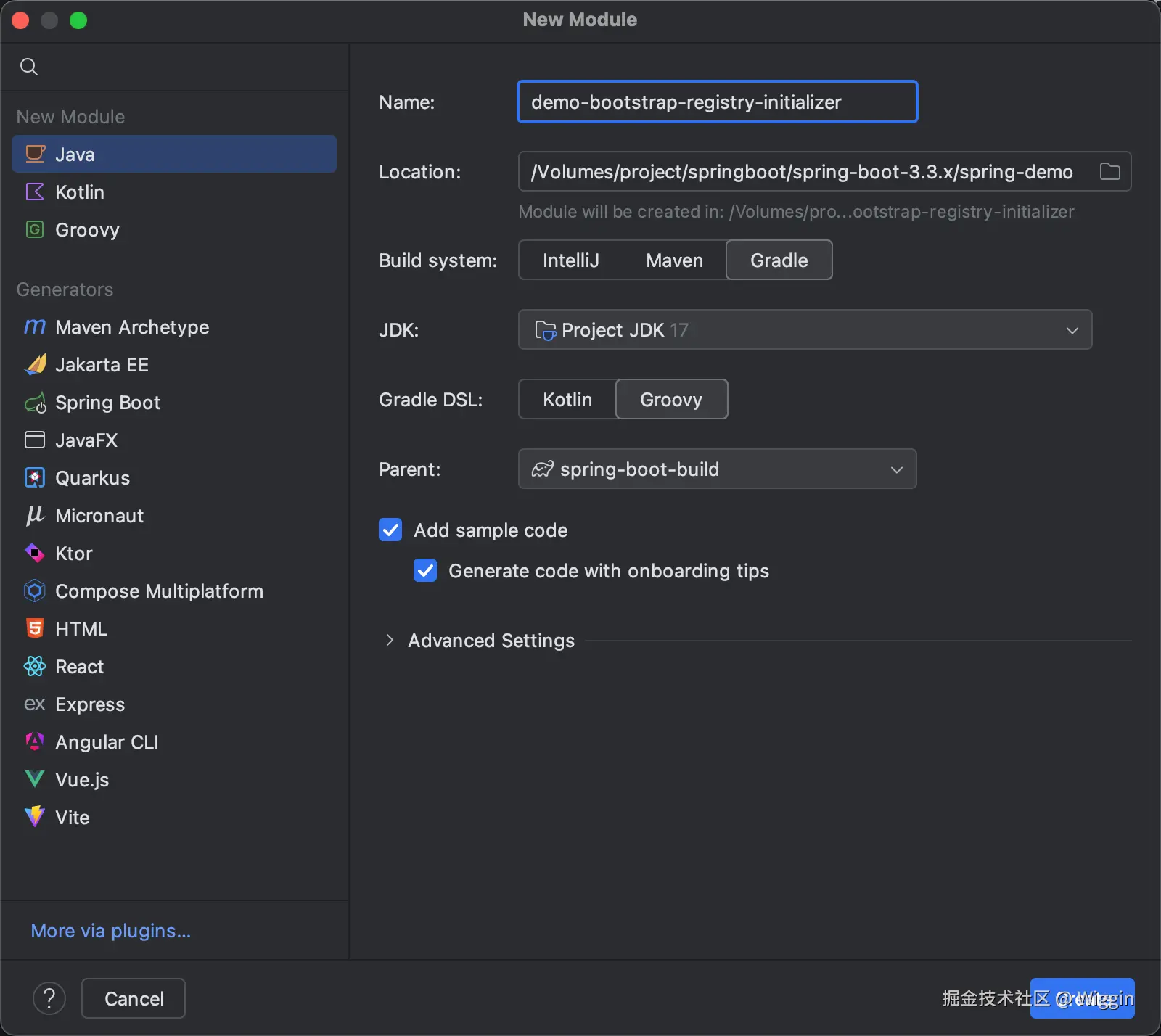Click the Cancel button
The image size is (1161, 1036).
coord(134,999)
